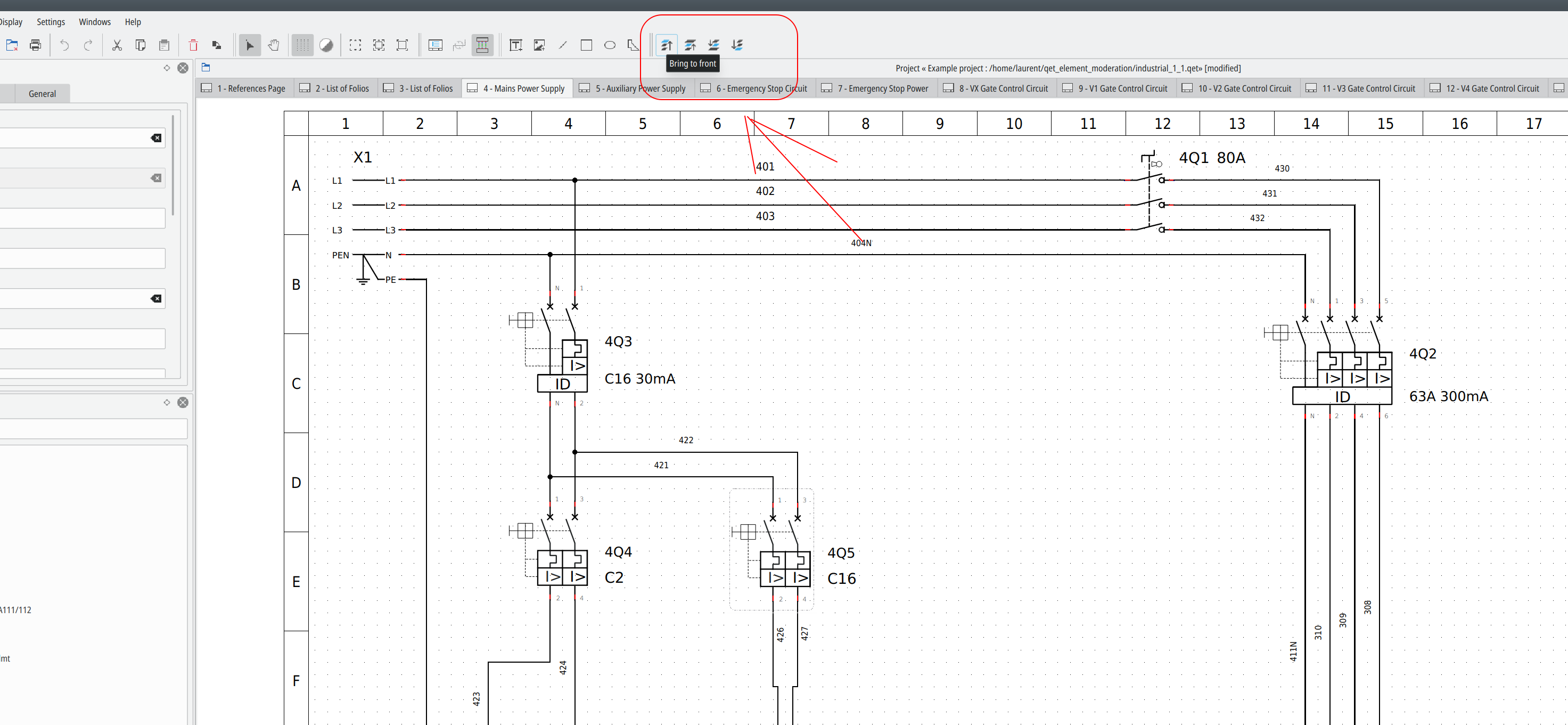The width and height of the screenshot is (1568, 725).
Task: Select the Add image tool
Action: (x=539, y=45)
